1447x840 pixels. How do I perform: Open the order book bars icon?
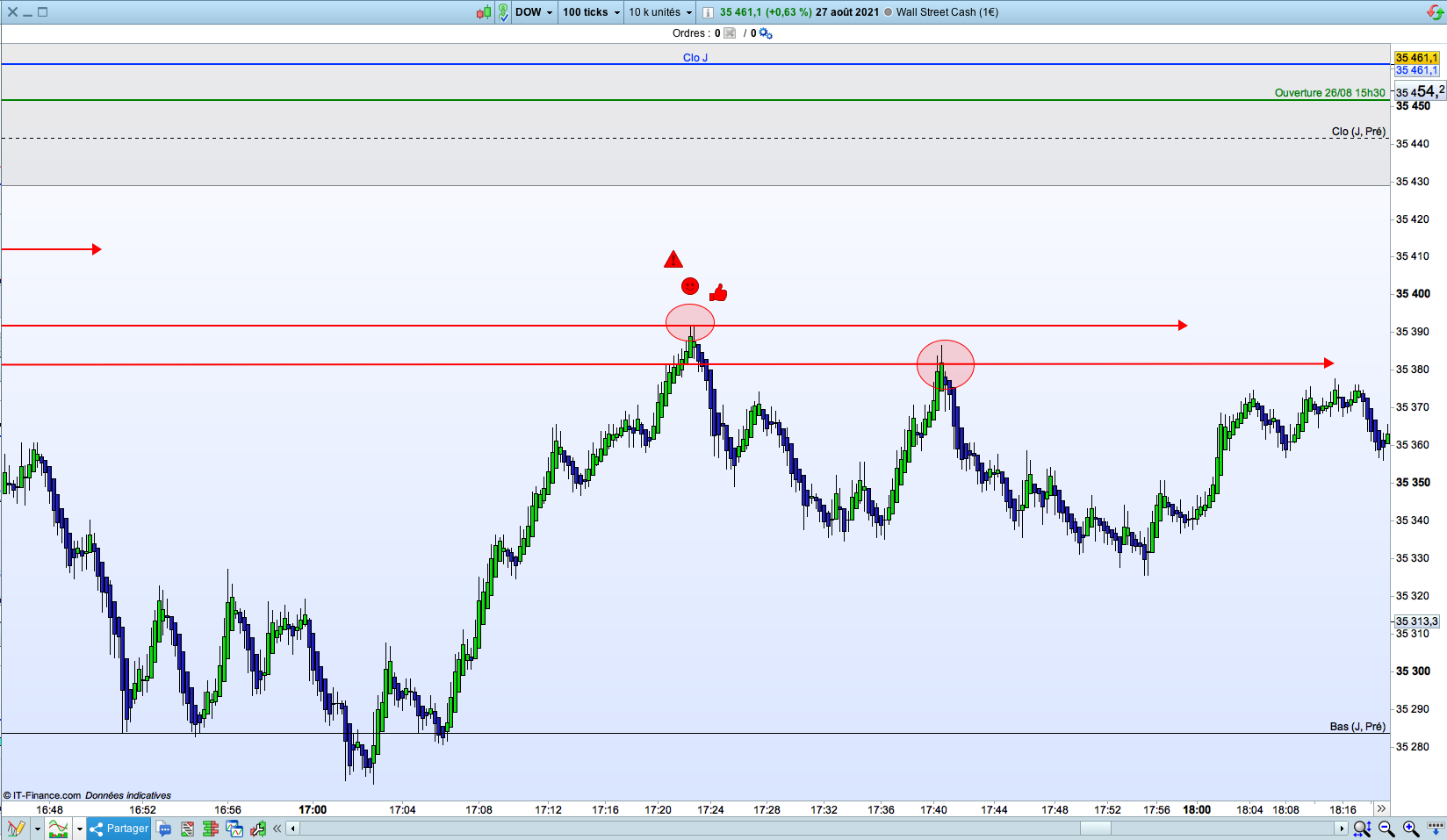point(210,829)
